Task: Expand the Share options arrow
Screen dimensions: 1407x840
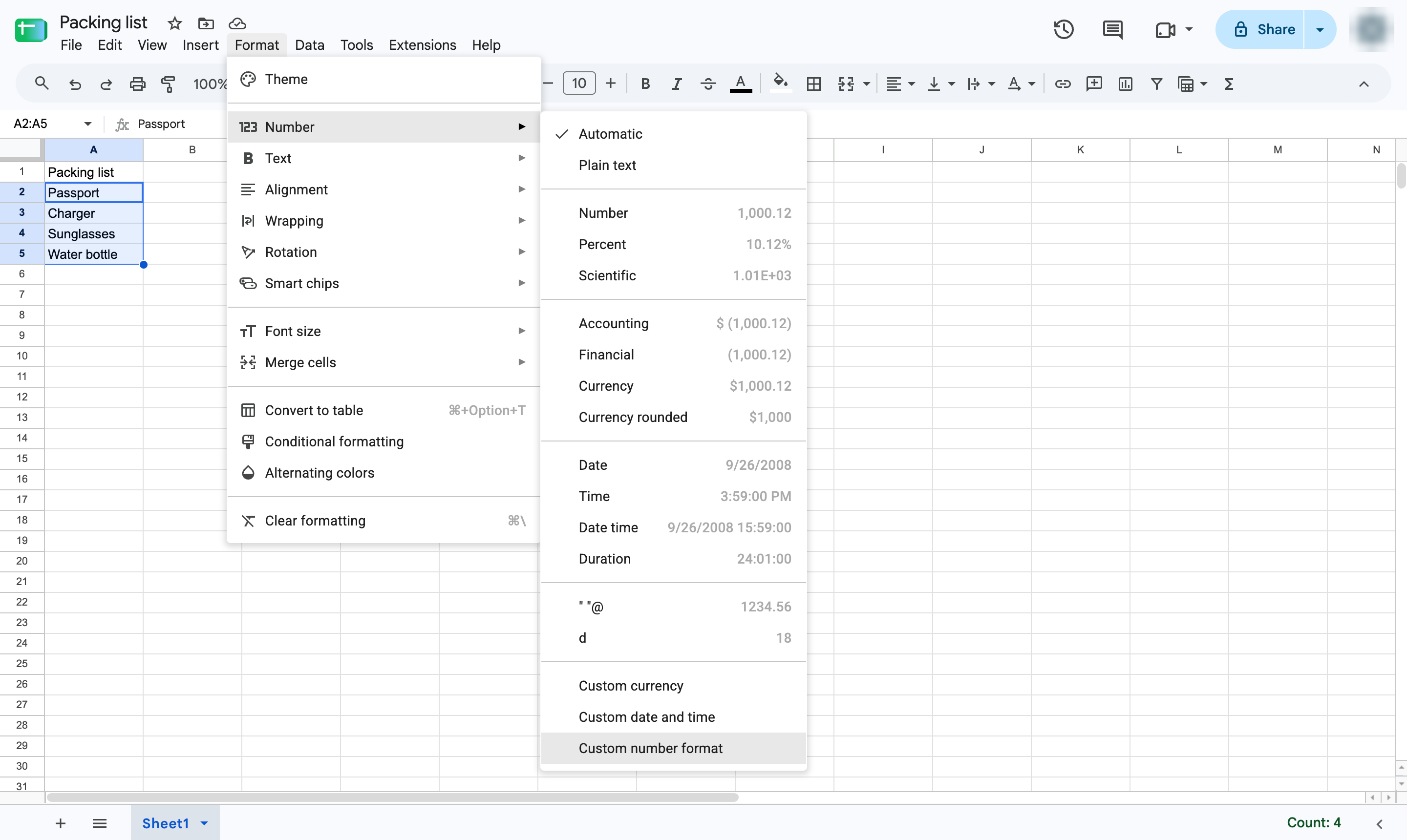Action: (x=1320, y=29)
